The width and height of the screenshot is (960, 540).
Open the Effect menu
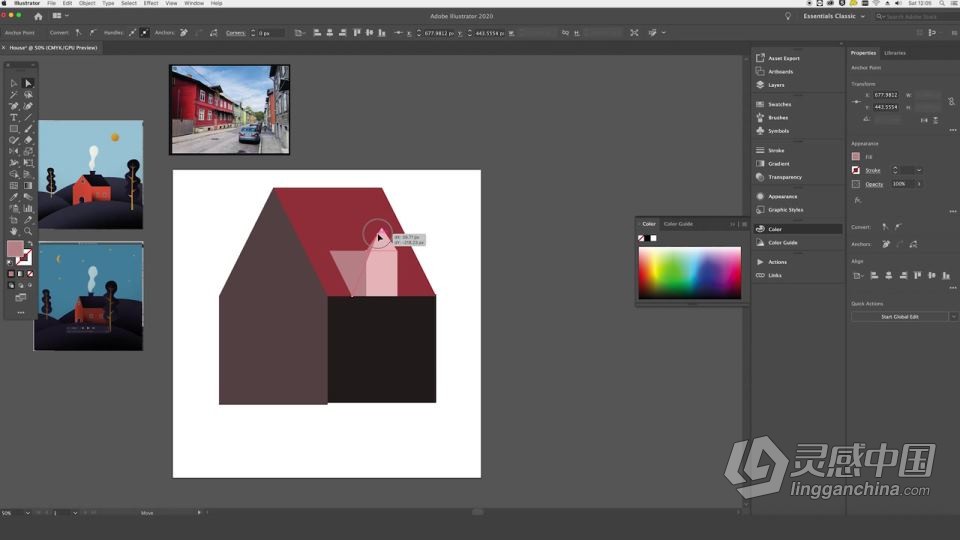coord(151,3)
